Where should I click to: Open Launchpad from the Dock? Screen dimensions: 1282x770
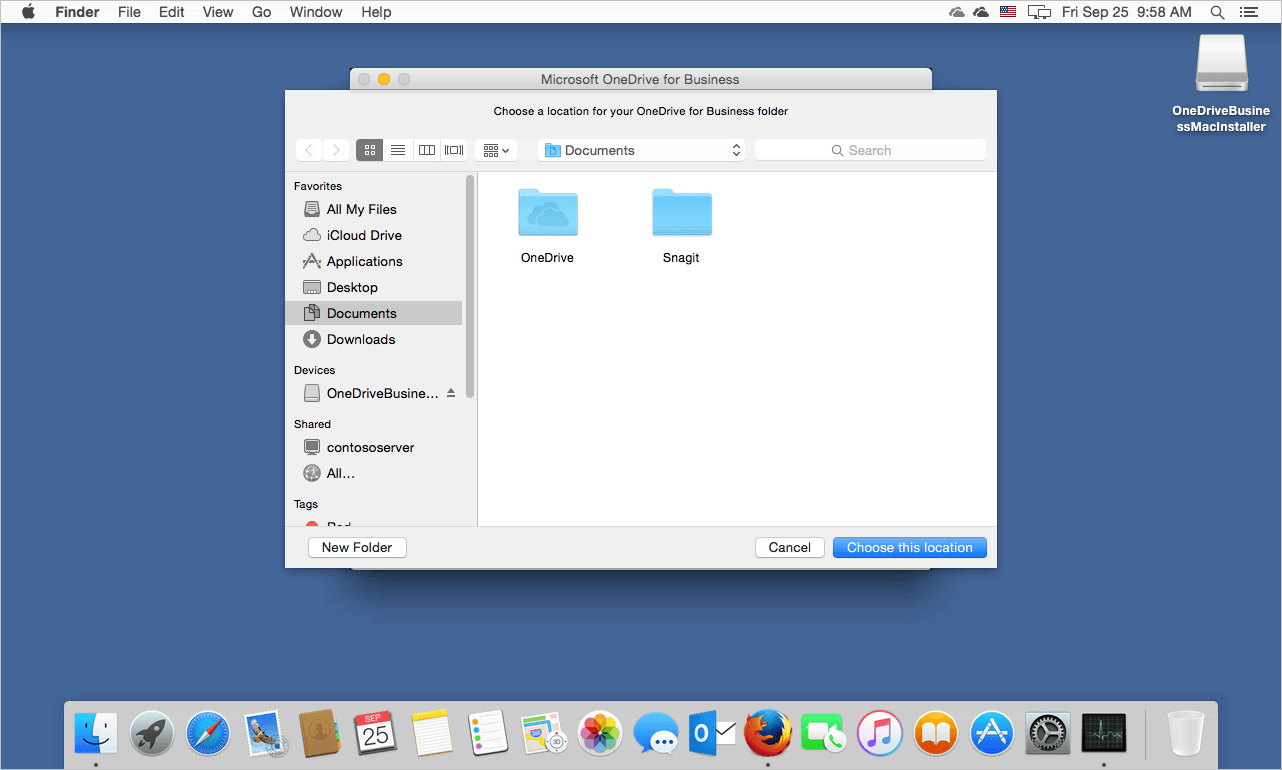[152, 734]
